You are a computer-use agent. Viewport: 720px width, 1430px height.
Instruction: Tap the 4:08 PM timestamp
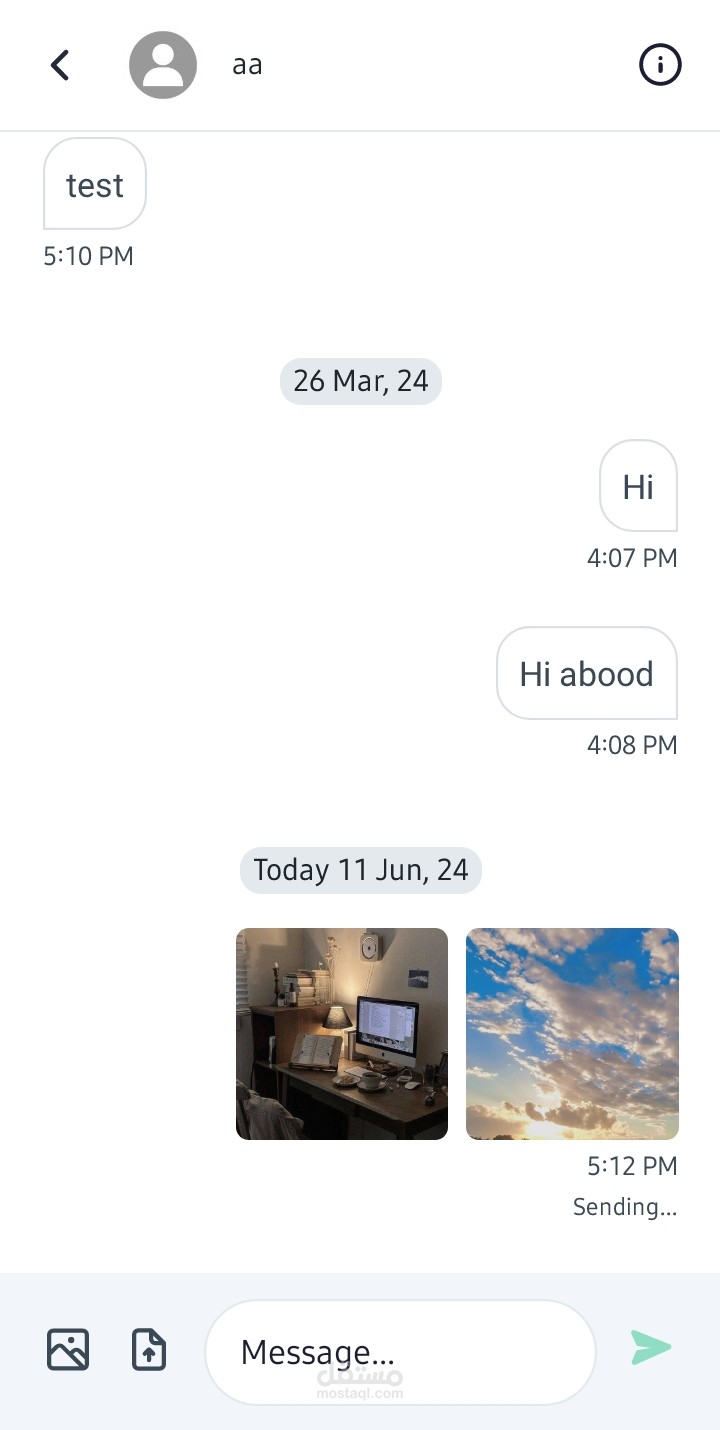point(632,745)
